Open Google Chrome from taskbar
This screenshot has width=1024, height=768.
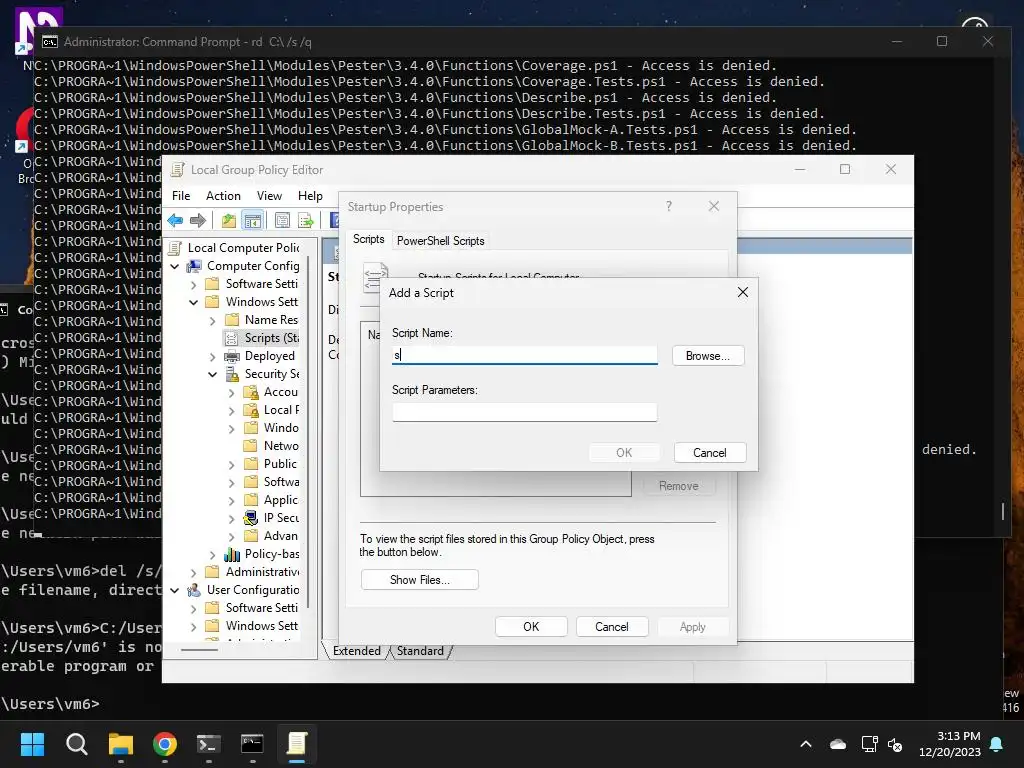[x=165, y=744]
